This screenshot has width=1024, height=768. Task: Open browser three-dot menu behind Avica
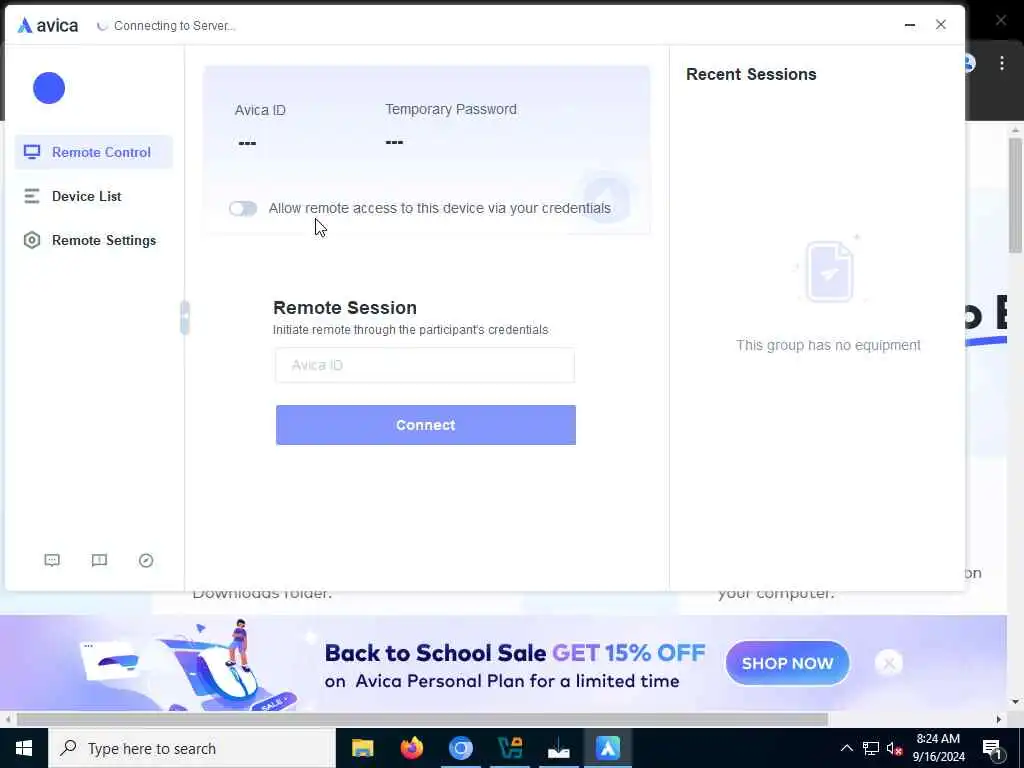pos(1002,63)
